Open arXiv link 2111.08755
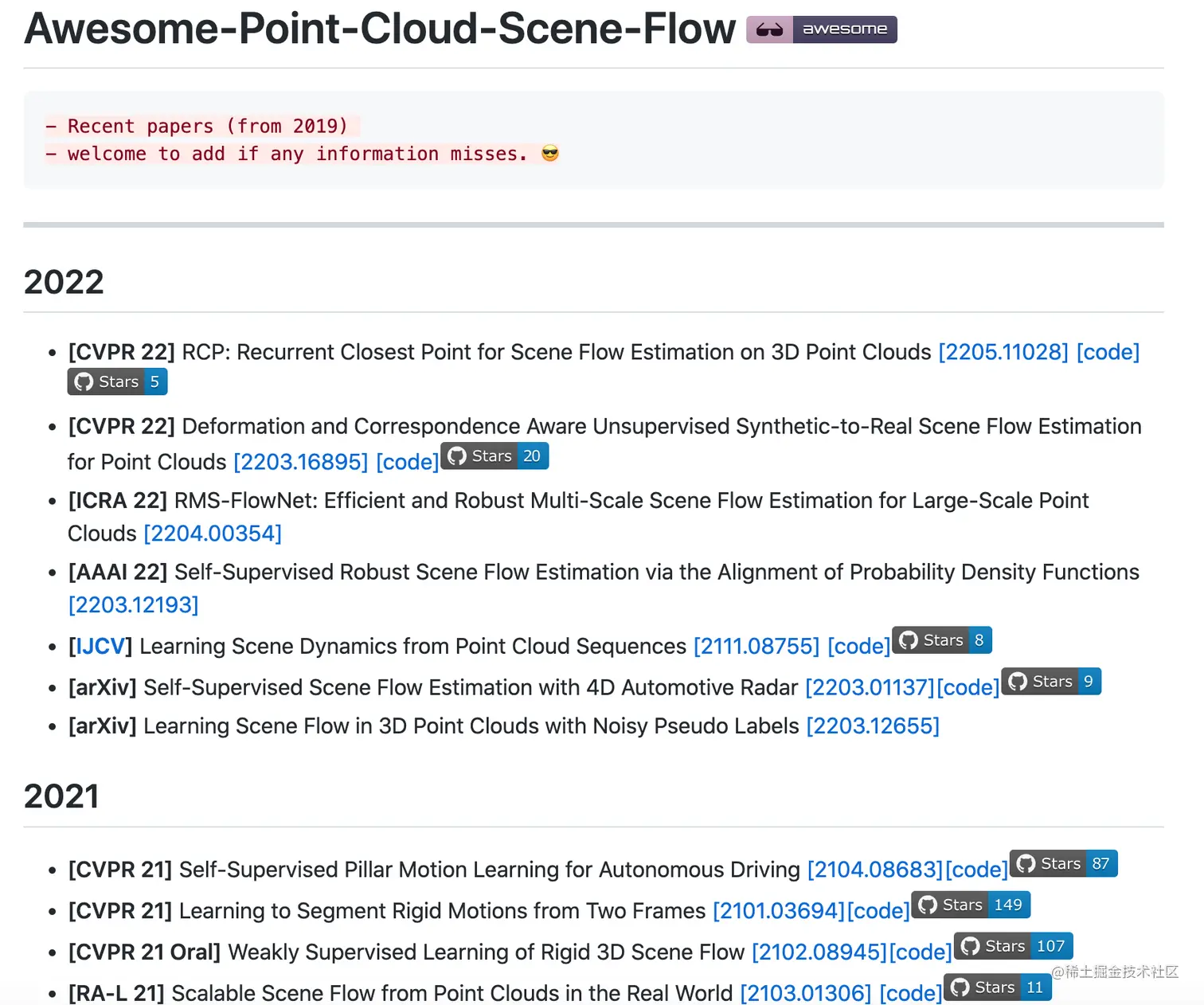The image size is (1204, 1005). click(756, 646)
